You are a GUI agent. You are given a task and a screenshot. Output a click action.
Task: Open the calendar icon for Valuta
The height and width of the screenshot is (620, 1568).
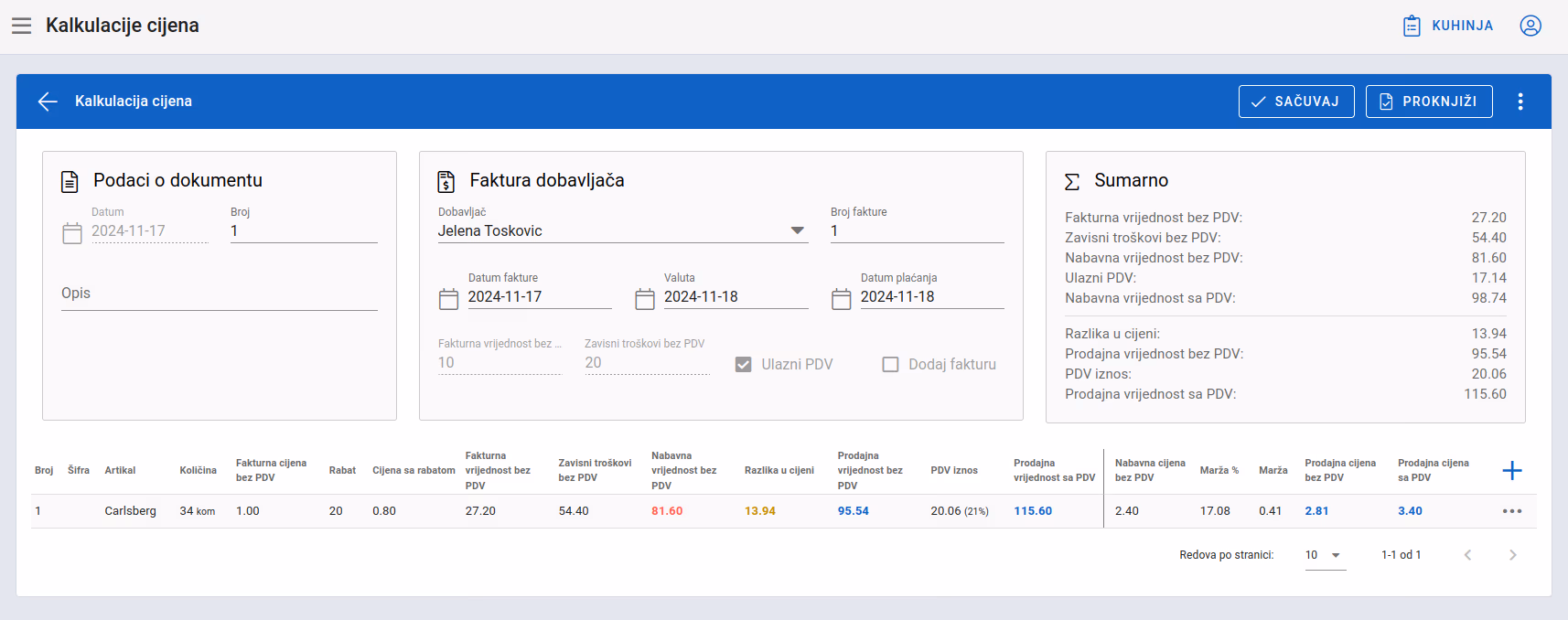645,299
